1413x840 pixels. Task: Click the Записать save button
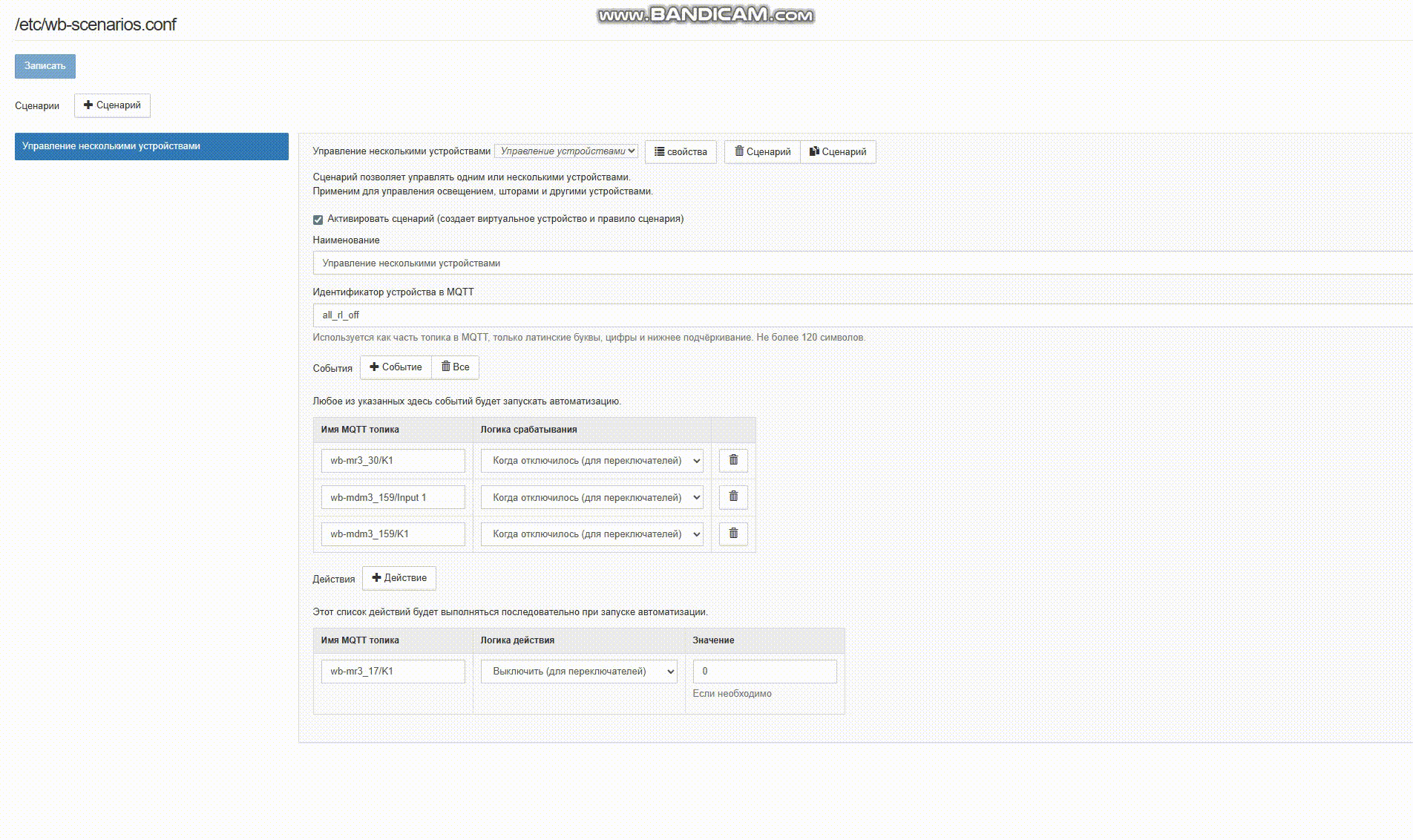click(45, 66)
